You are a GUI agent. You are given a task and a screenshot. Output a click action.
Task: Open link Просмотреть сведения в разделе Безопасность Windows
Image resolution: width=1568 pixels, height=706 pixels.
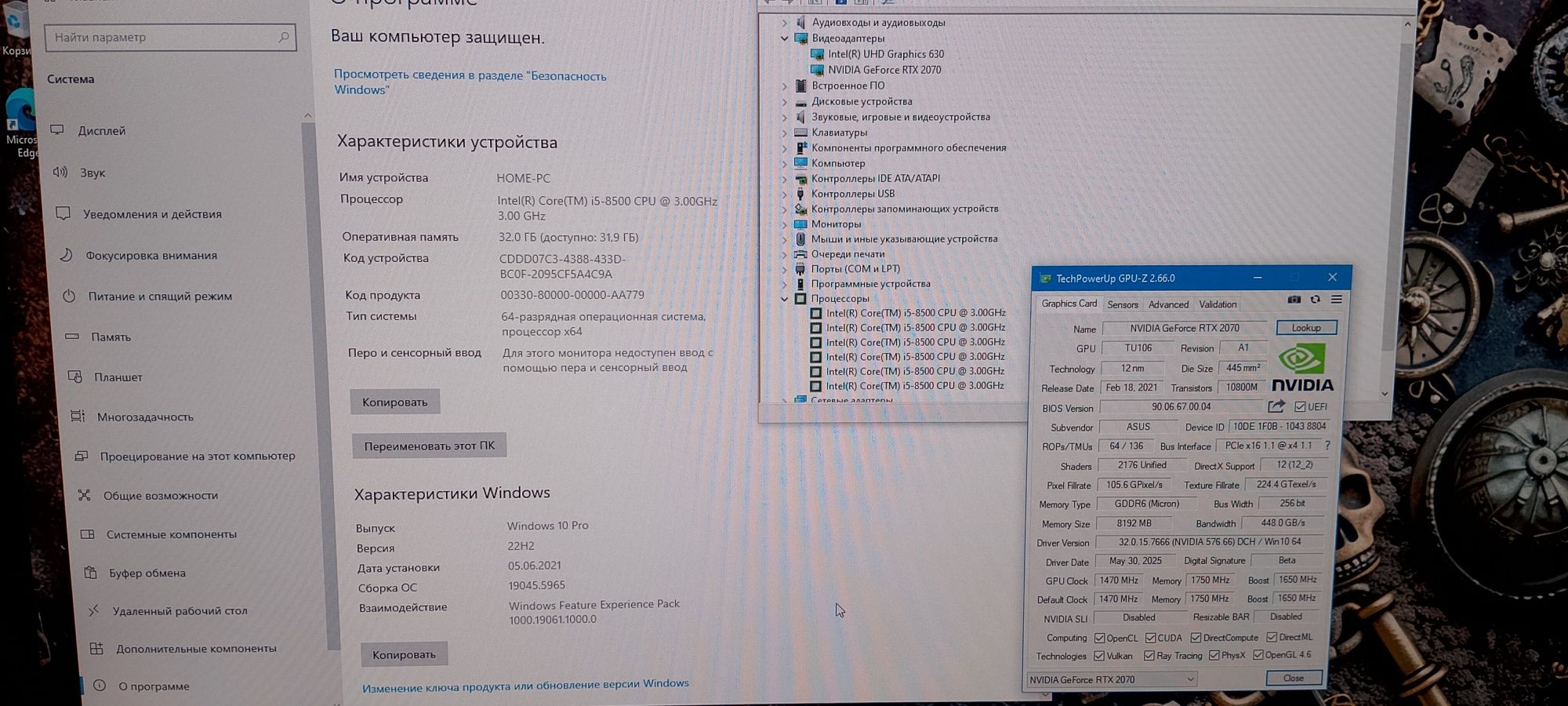[x=470, y=82]
